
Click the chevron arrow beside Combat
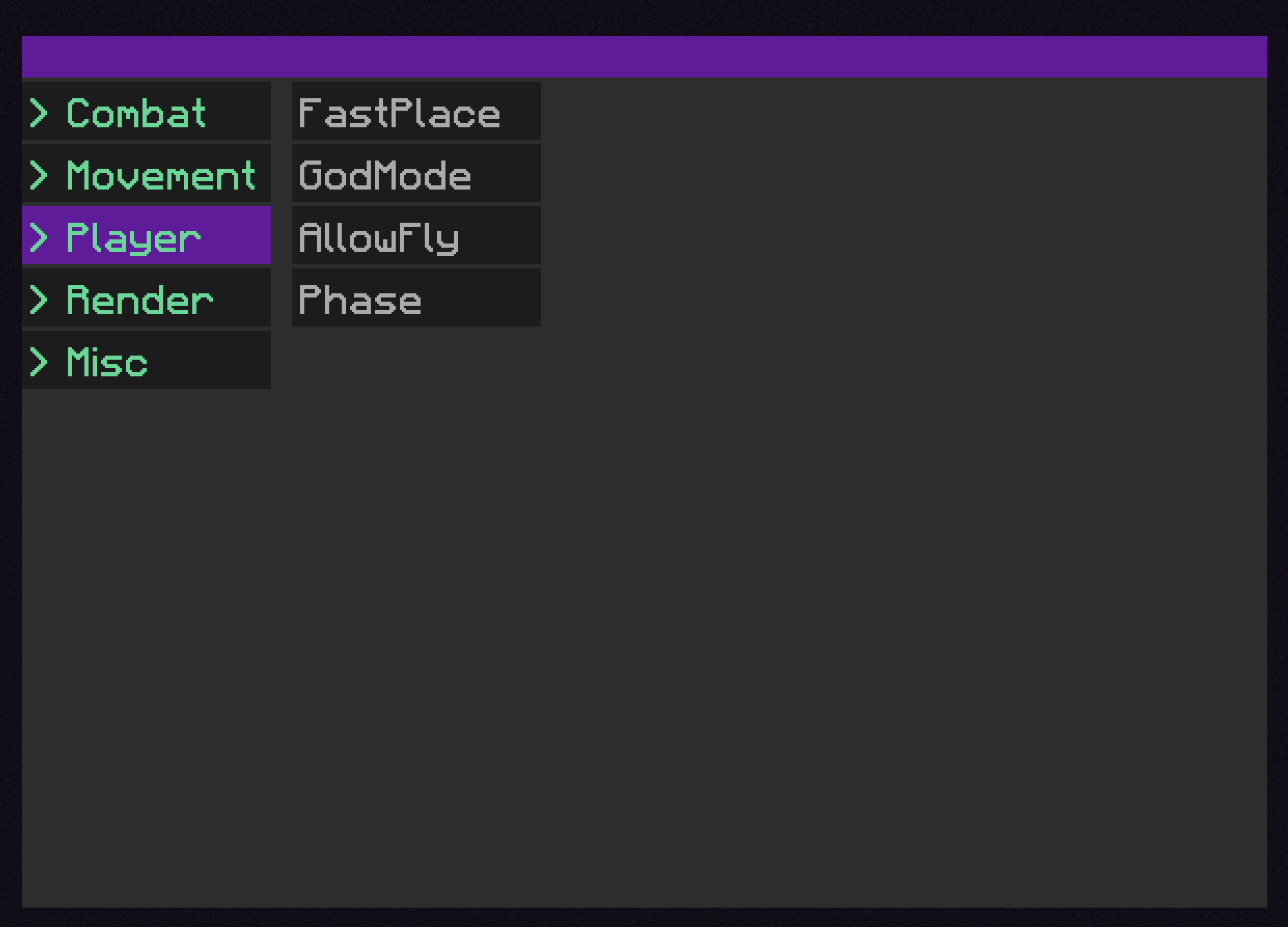tap(39, 113)
